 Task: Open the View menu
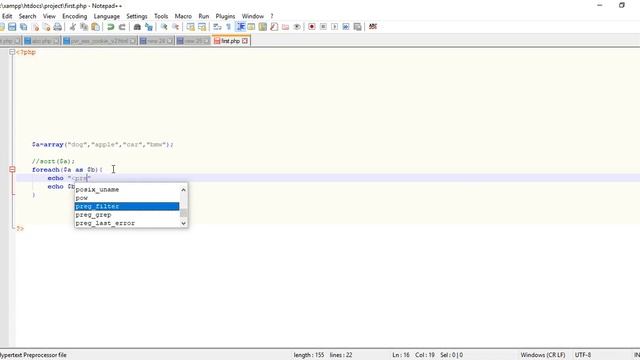point(49,16)
